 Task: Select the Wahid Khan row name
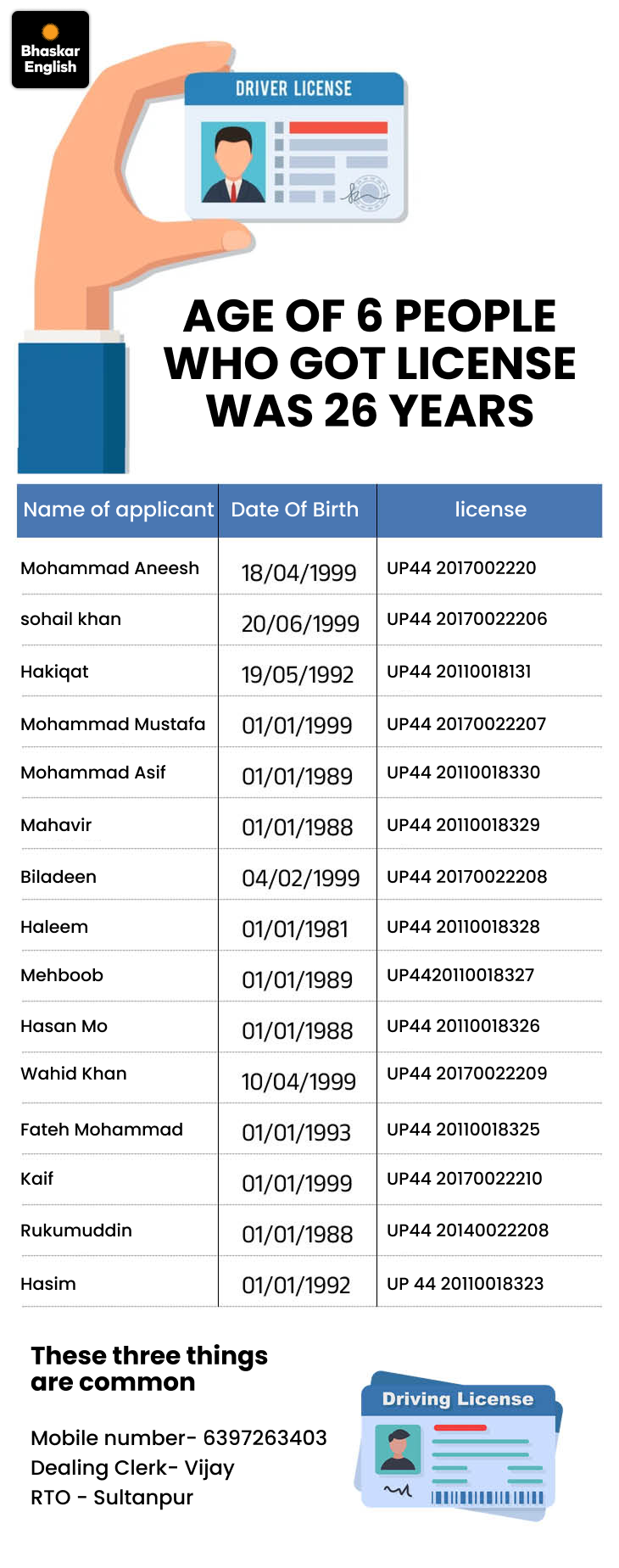[74, 1074]
